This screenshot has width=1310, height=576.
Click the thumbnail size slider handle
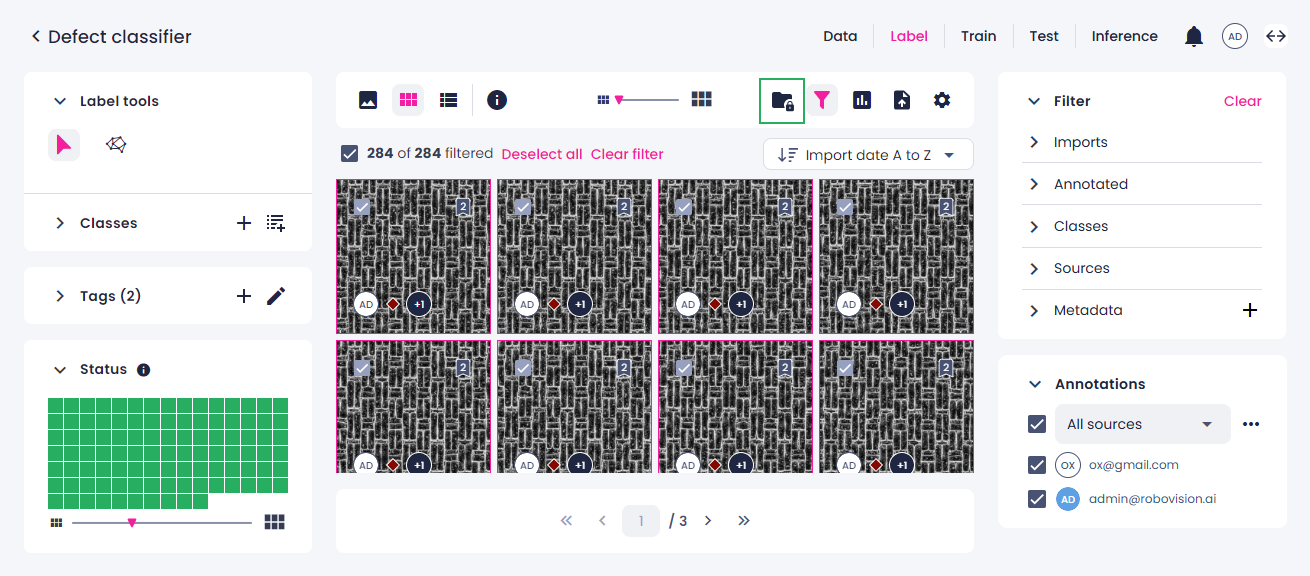tap(619, 100)
